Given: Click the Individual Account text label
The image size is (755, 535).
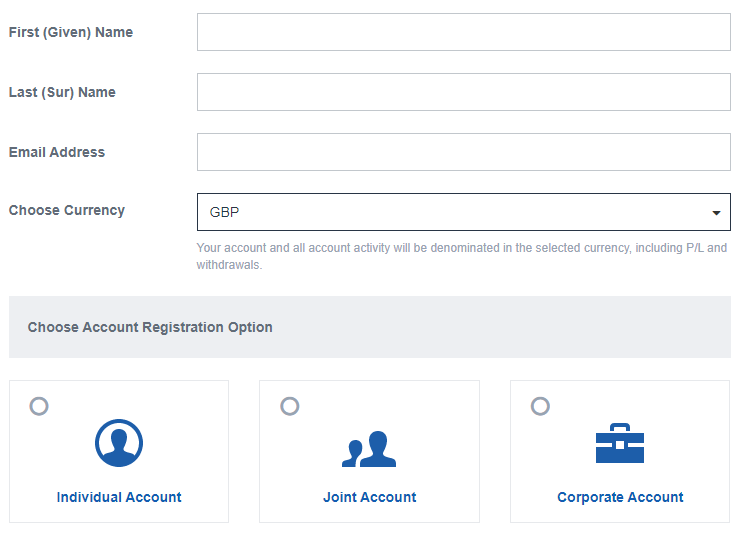Looking at the screenshot, I should click(x=119, y=497).
